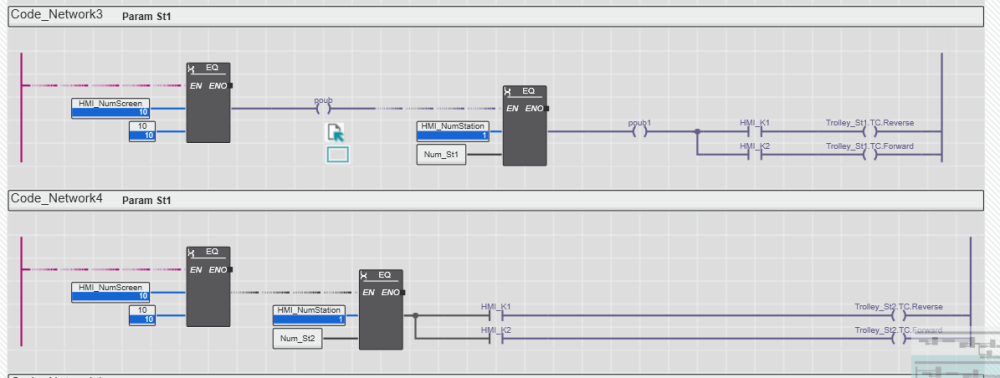Click the Code_Network3 header bar

pos(496,17)
